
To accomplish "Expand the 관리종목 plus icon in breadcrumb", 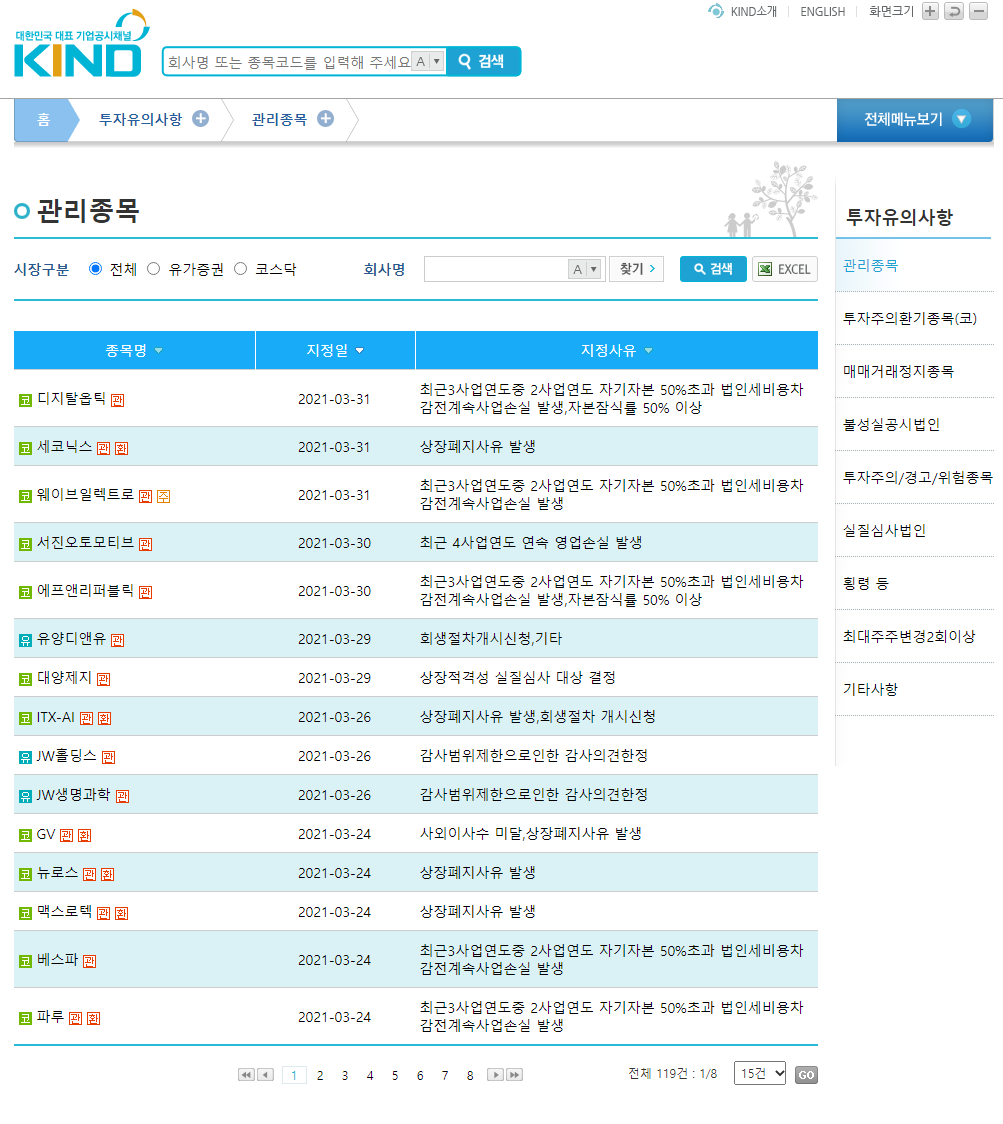I will pyautogui.click(x=325, y=118).
